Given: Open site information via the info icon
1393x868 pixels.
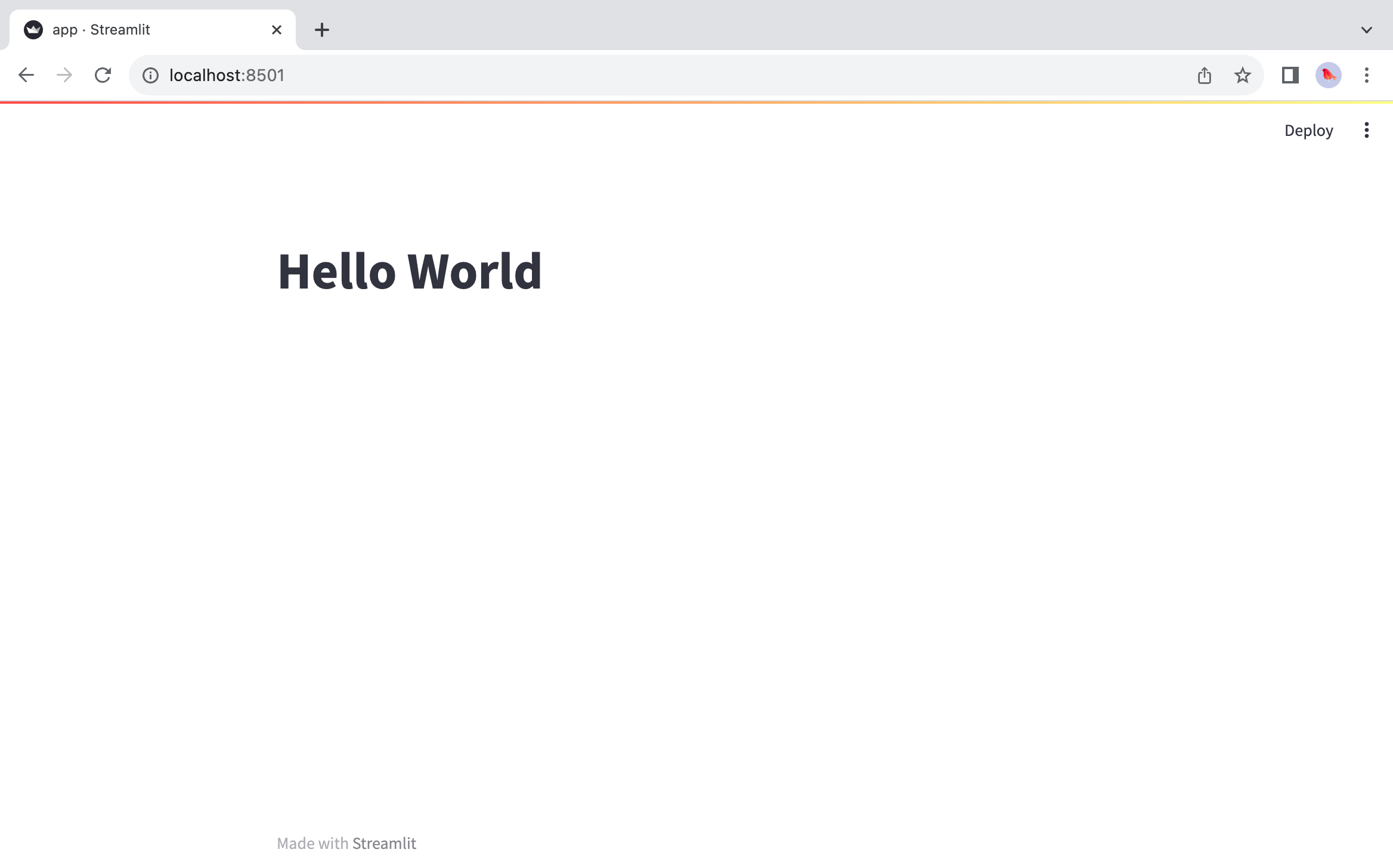Looking at the screenshot, I should pyautogui.click(x=149, y=75).
